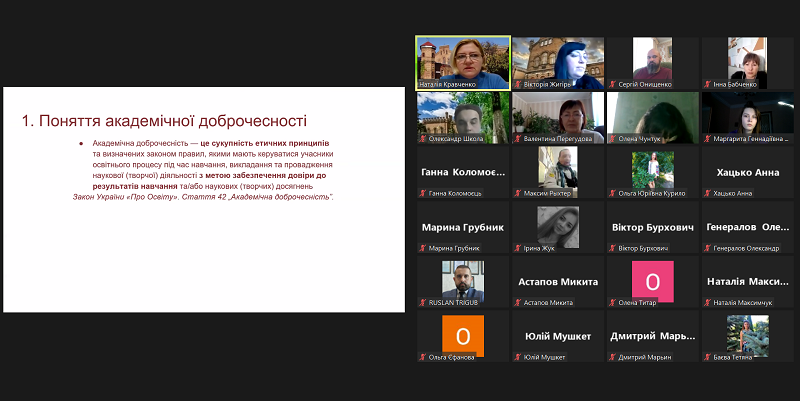Click the Віктор Бурхович name tile
This screenshot has width=800, height=401.
(652, 227)
